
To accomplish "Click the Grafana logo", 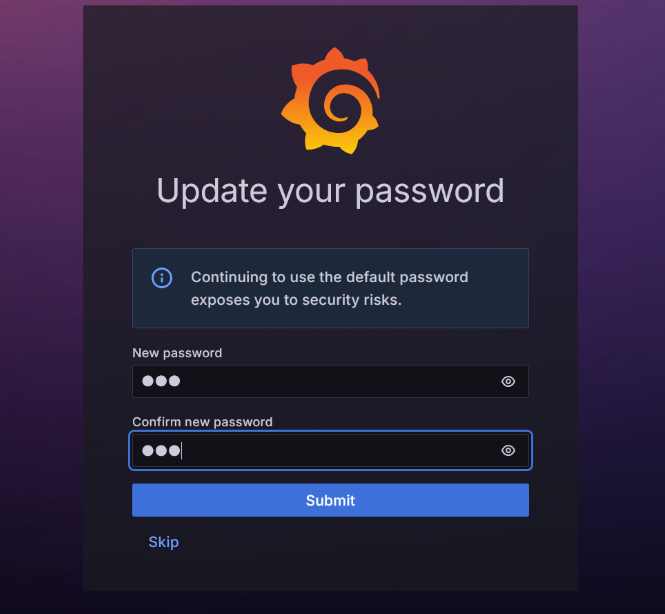I will point(330,100).
